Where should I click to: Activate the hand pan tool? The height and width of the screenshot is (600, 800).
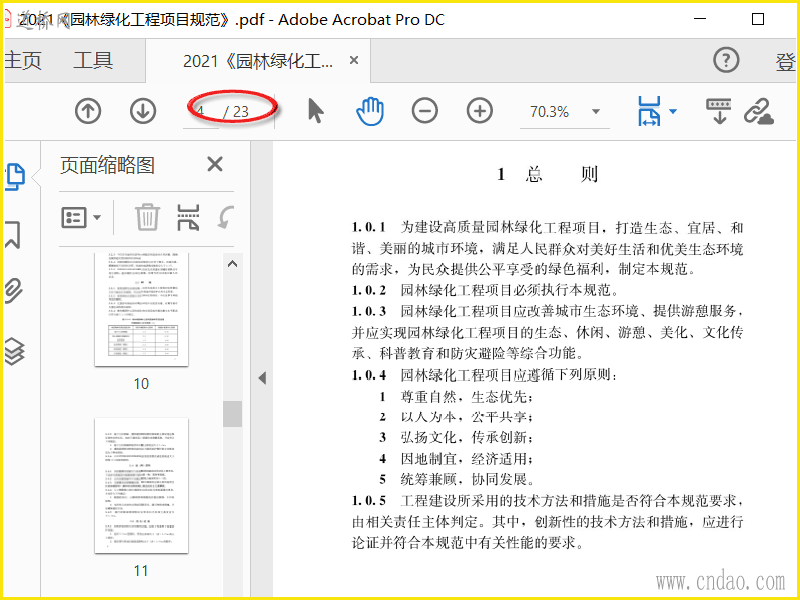370,111
